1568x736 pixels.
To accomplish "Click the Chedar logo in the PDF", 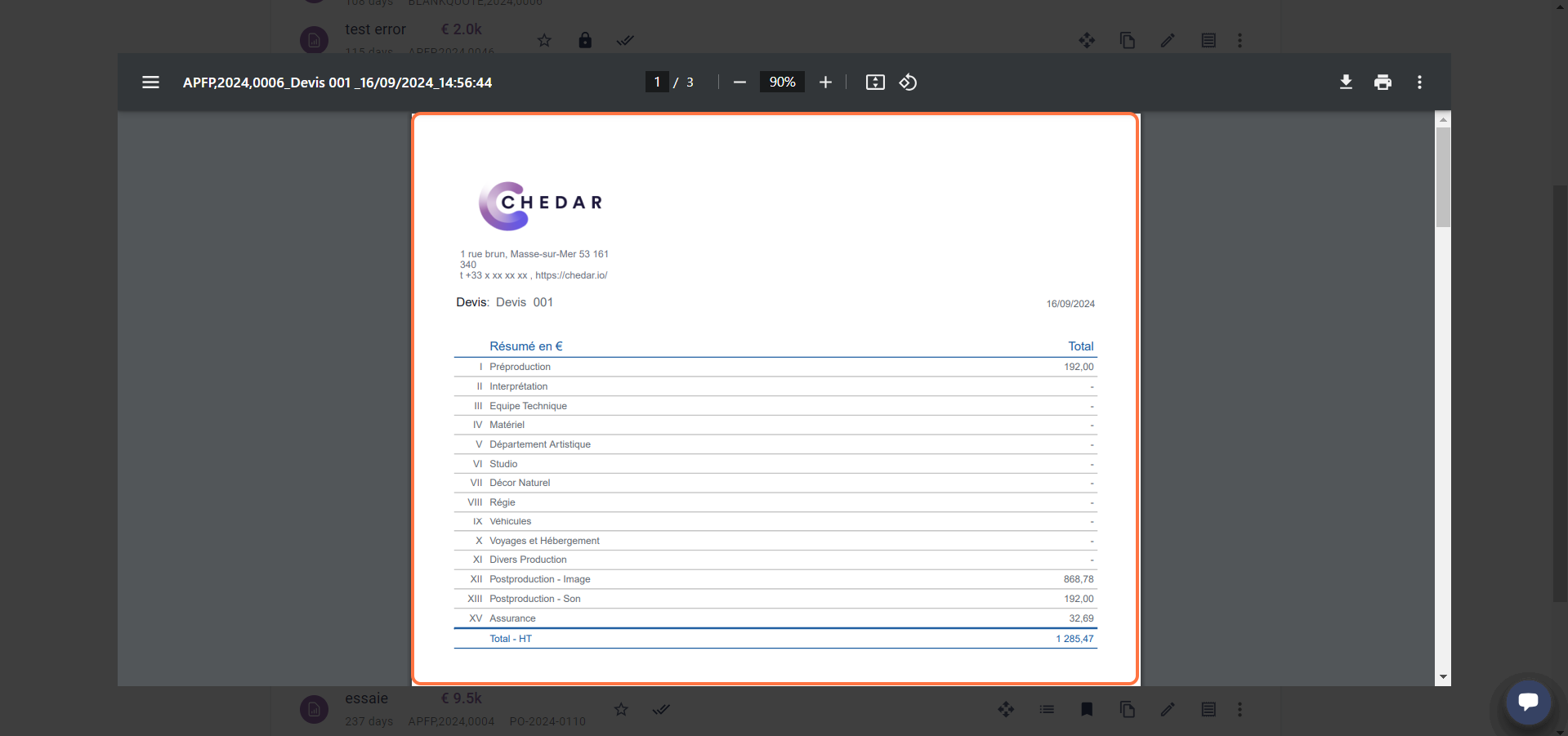I will [540, 205].
